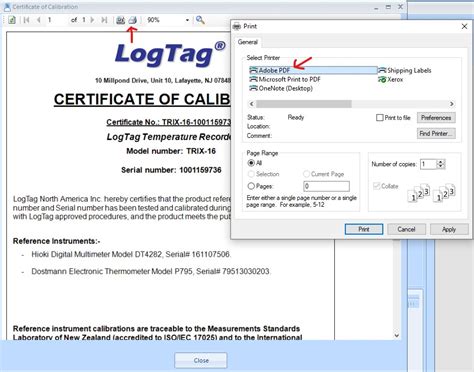Click the Model number TRIX-16 text
Viewport: 474px width, 372px height.
171,151
